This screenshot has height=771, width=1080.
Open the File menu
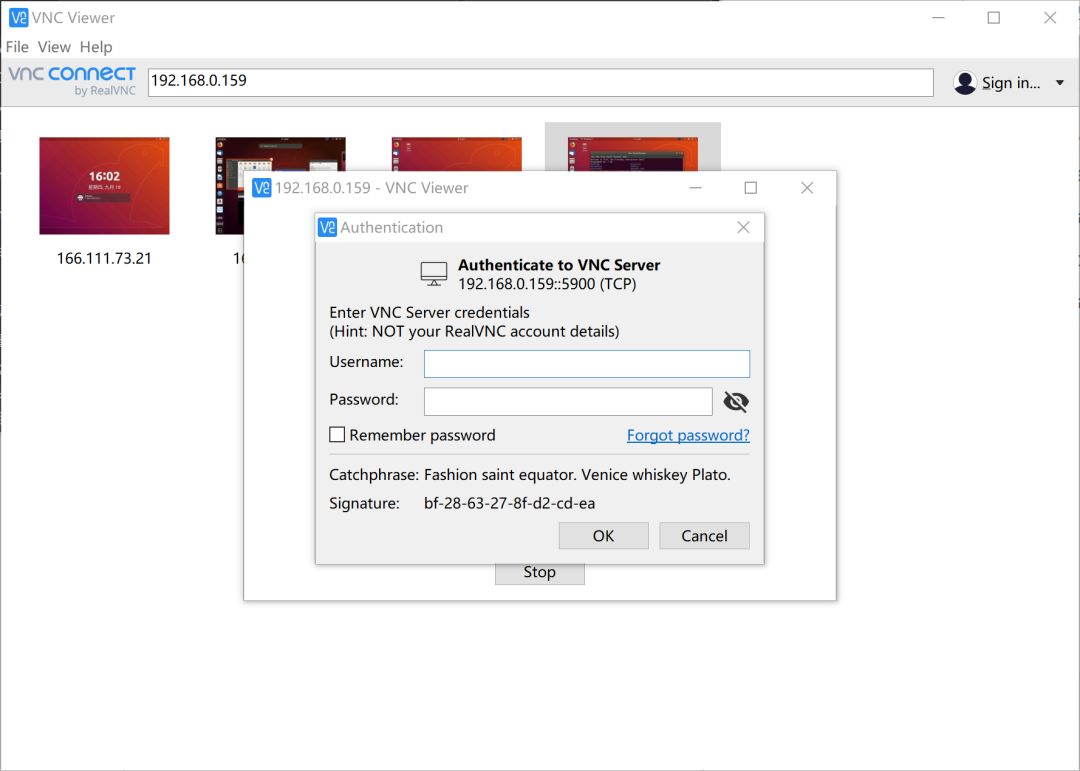click(17, 47)
